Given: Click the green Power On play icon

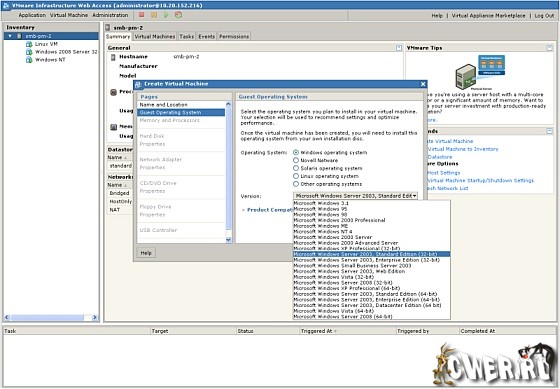Looking at the screenshot, I should (166, 15).
